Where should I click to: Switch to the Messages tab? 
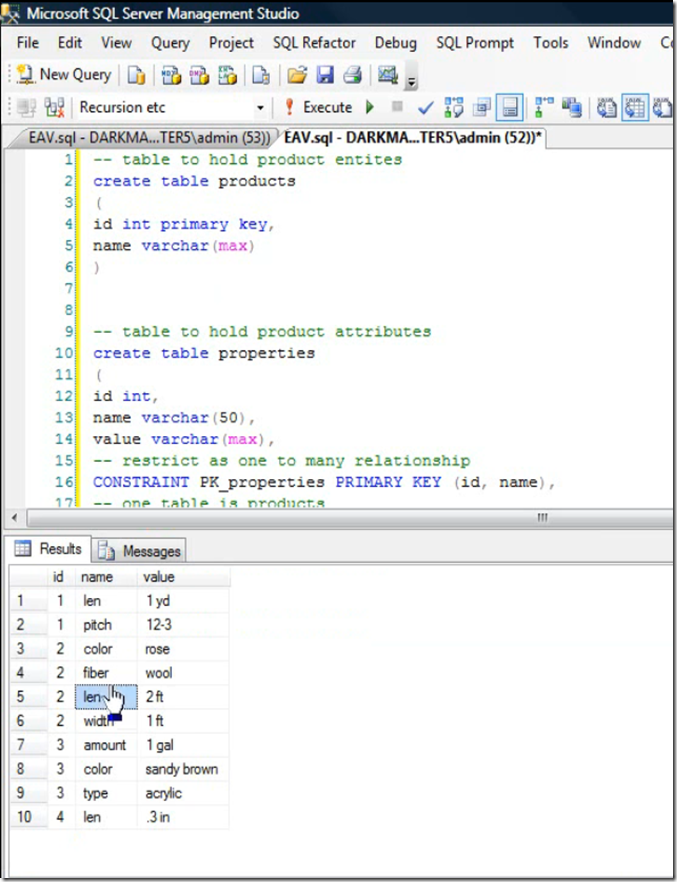point(139,551)
